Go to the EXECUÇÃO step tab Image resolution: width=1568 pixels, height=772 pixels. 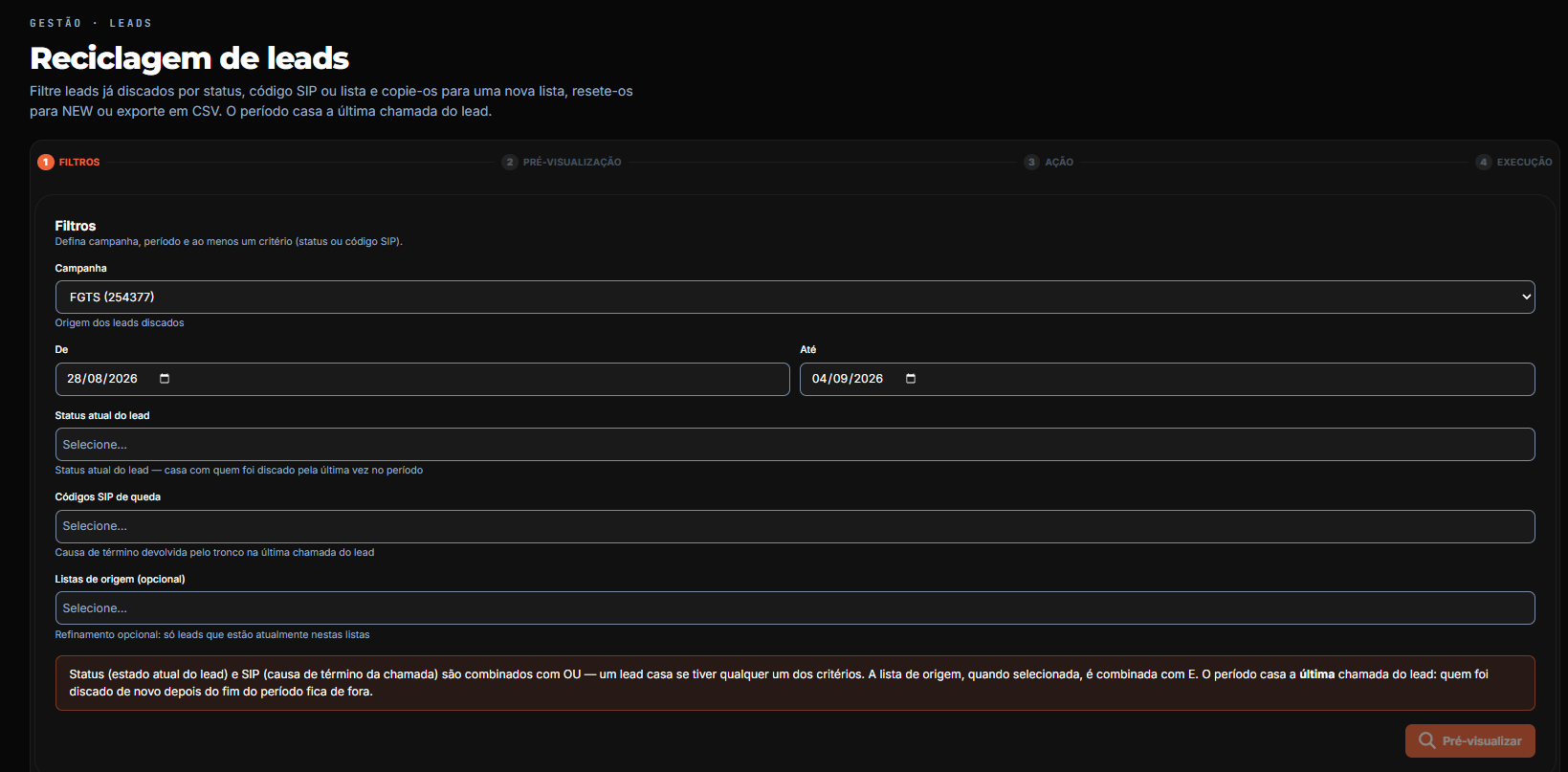click(1514, 162)
